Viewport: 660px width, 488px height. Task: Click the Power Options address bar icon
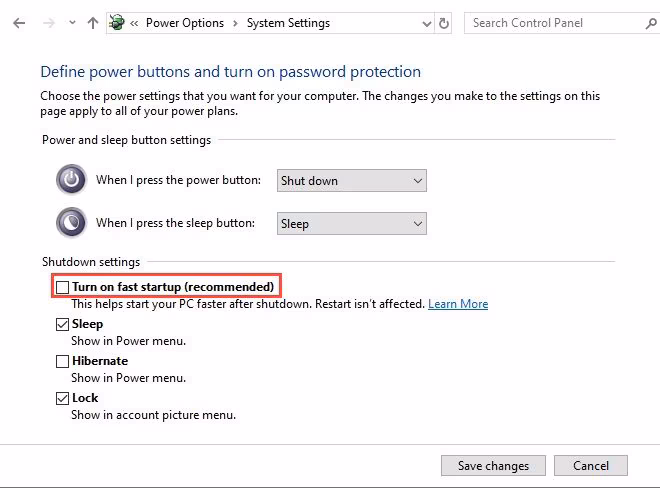118,23
